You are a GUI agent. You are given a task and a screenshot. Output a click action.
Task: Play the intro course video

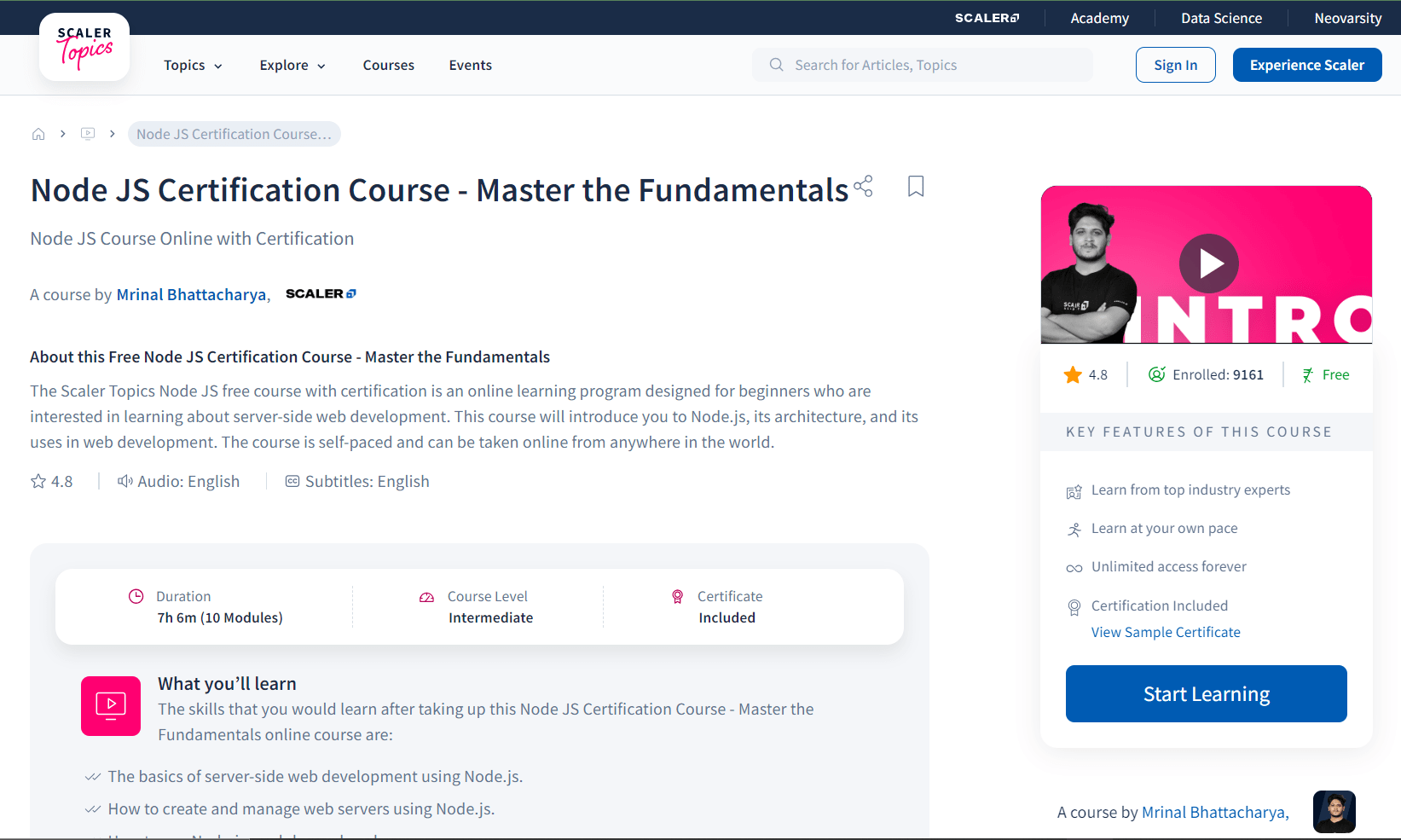[1208, 264]
